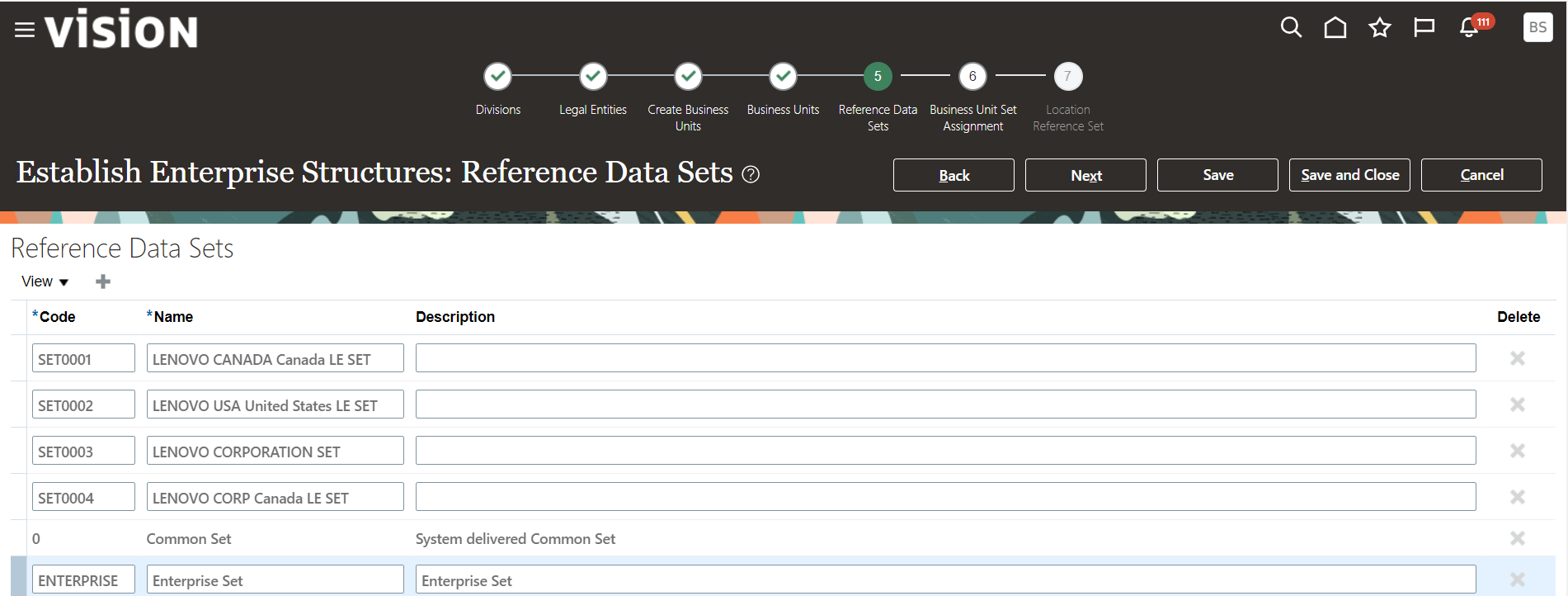
Task: Click the SET0001 code field
Action: pos(83,358)
